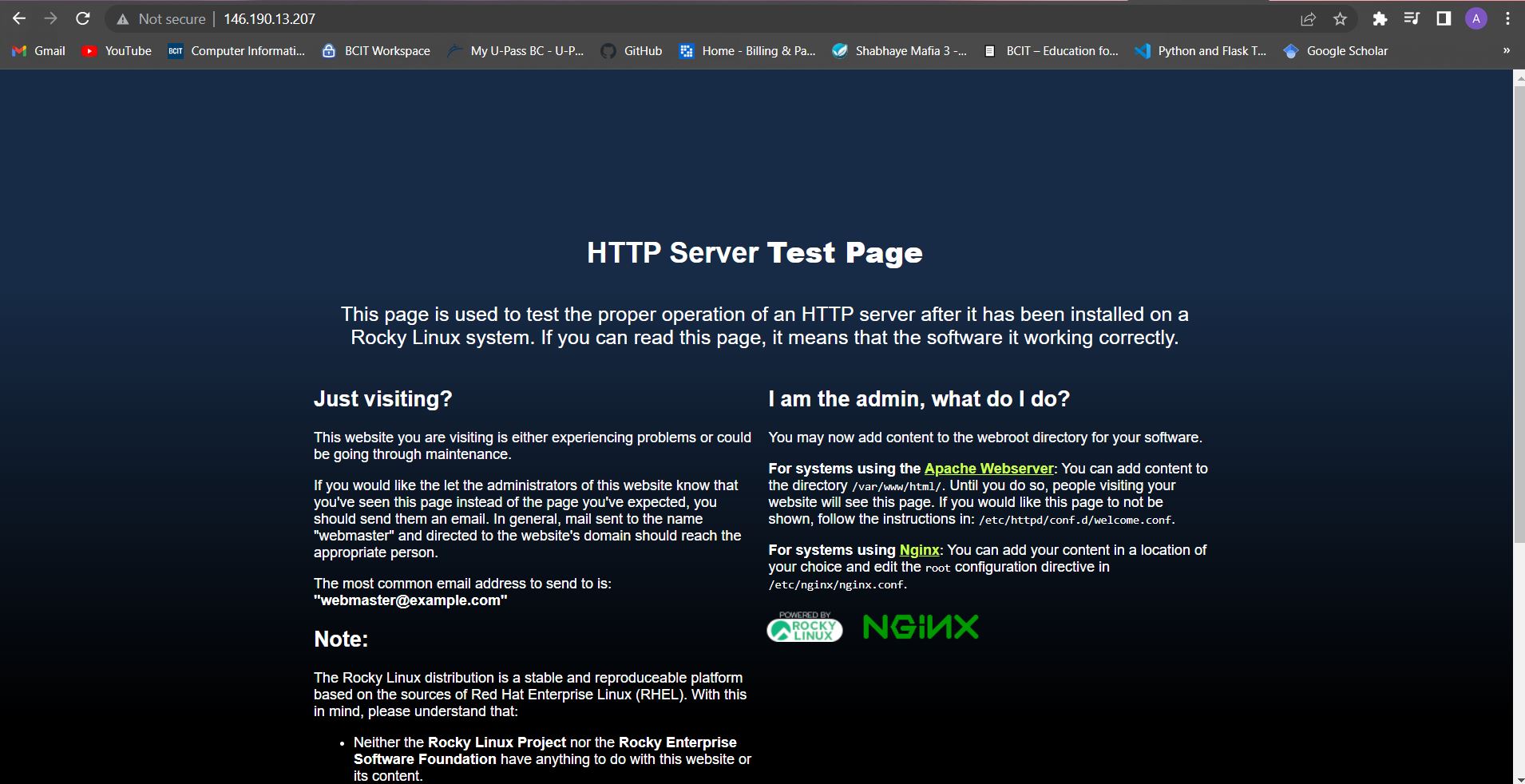Select the address bar URL 146.190.13.207
Viewport: 1525px width, 784px height.
tap(269, 18)
